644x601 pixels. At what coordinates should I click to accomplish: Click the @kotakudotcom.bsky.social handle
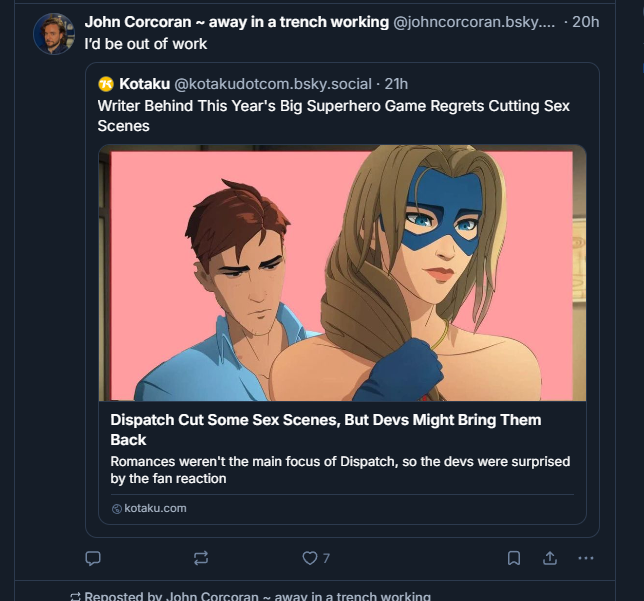[273, 84]
